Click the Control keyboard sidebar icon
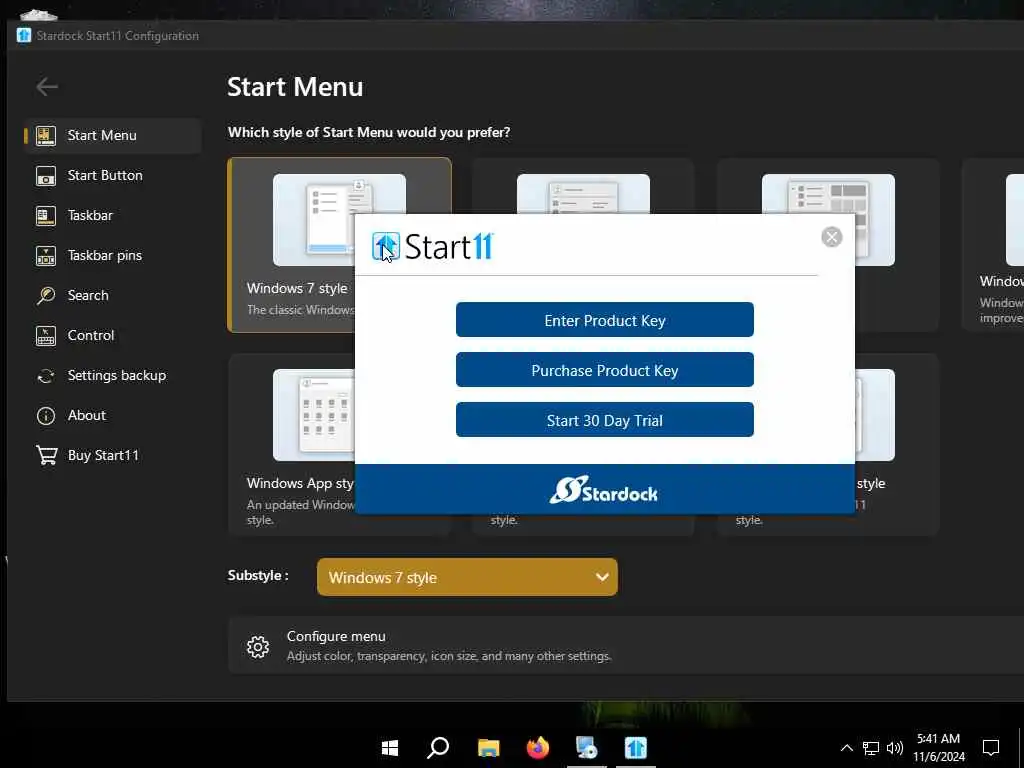Viewport: 1024px width, 768px height. [46, 336]
